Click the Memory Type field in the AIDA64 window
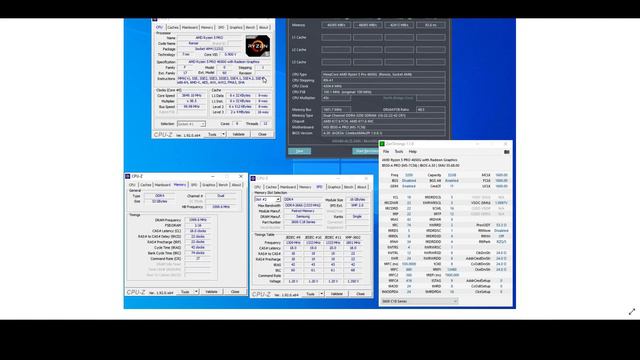 click(x=383, y=116)
